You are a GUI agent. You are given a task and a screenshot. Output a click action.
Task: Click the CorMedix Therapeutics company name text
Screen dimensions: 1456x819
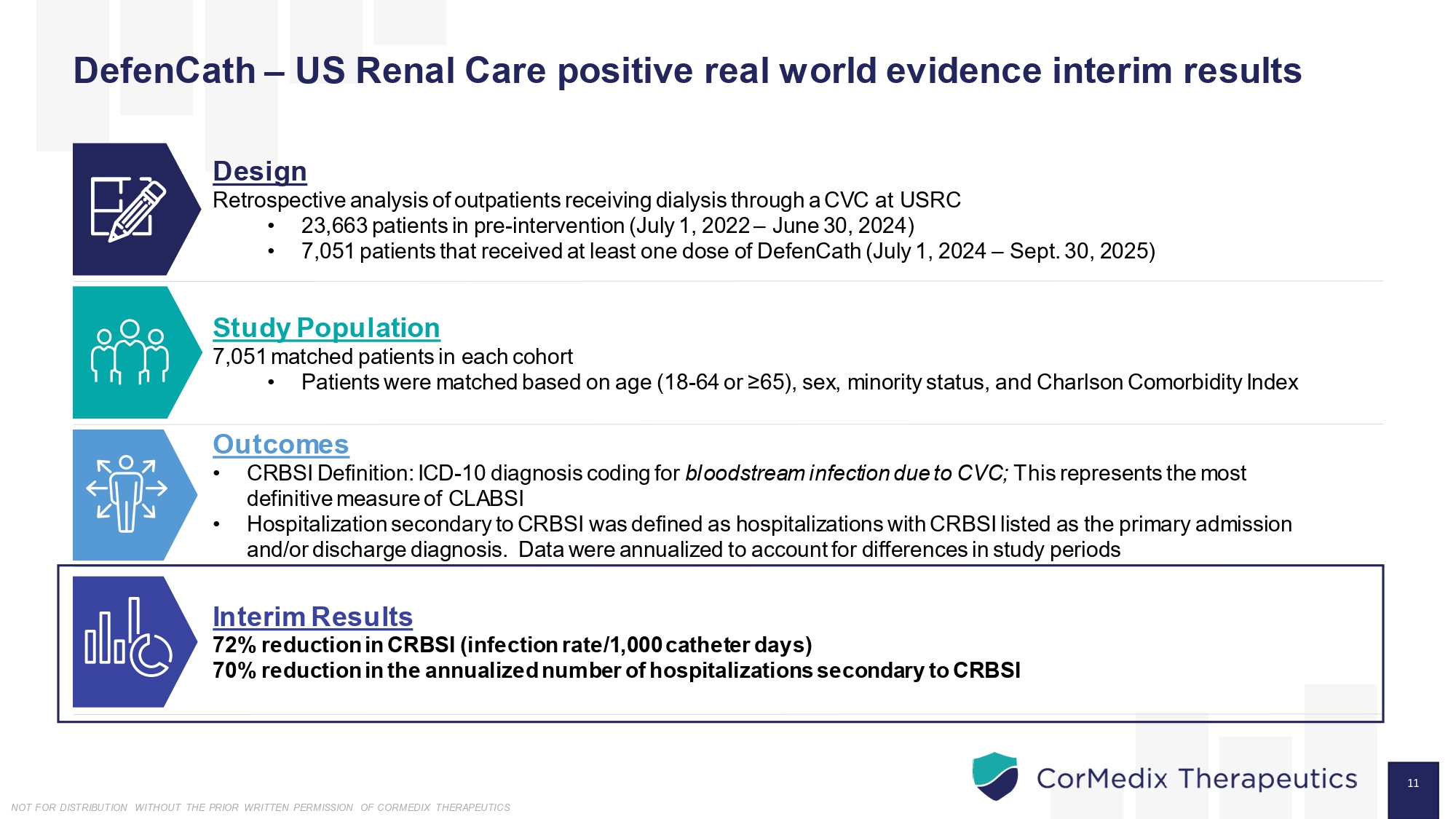[x=1196, y=778]
